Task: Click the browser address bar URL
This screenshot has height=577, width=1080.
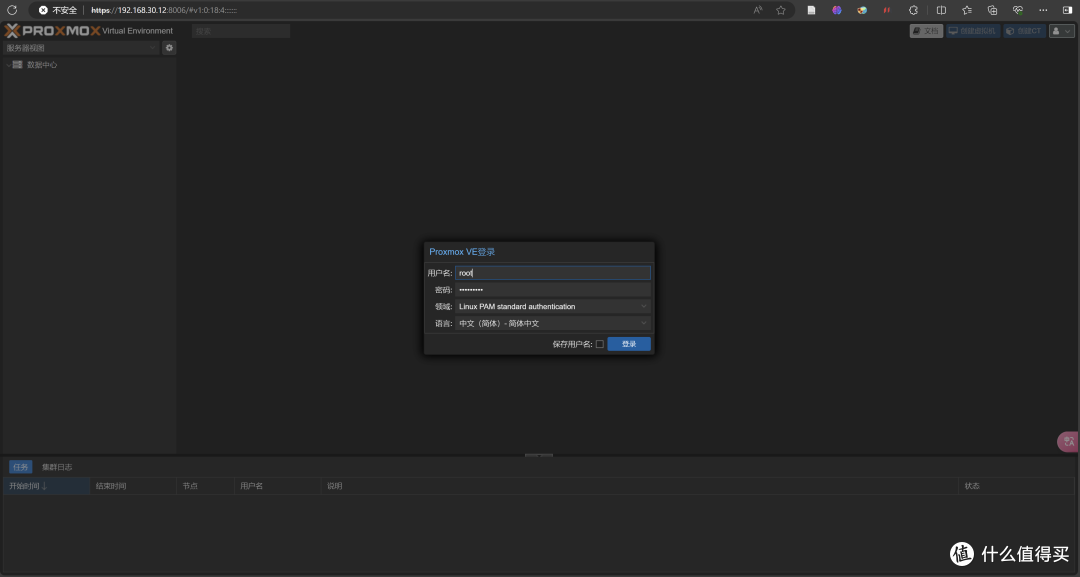Action: [x=164, y=10]
